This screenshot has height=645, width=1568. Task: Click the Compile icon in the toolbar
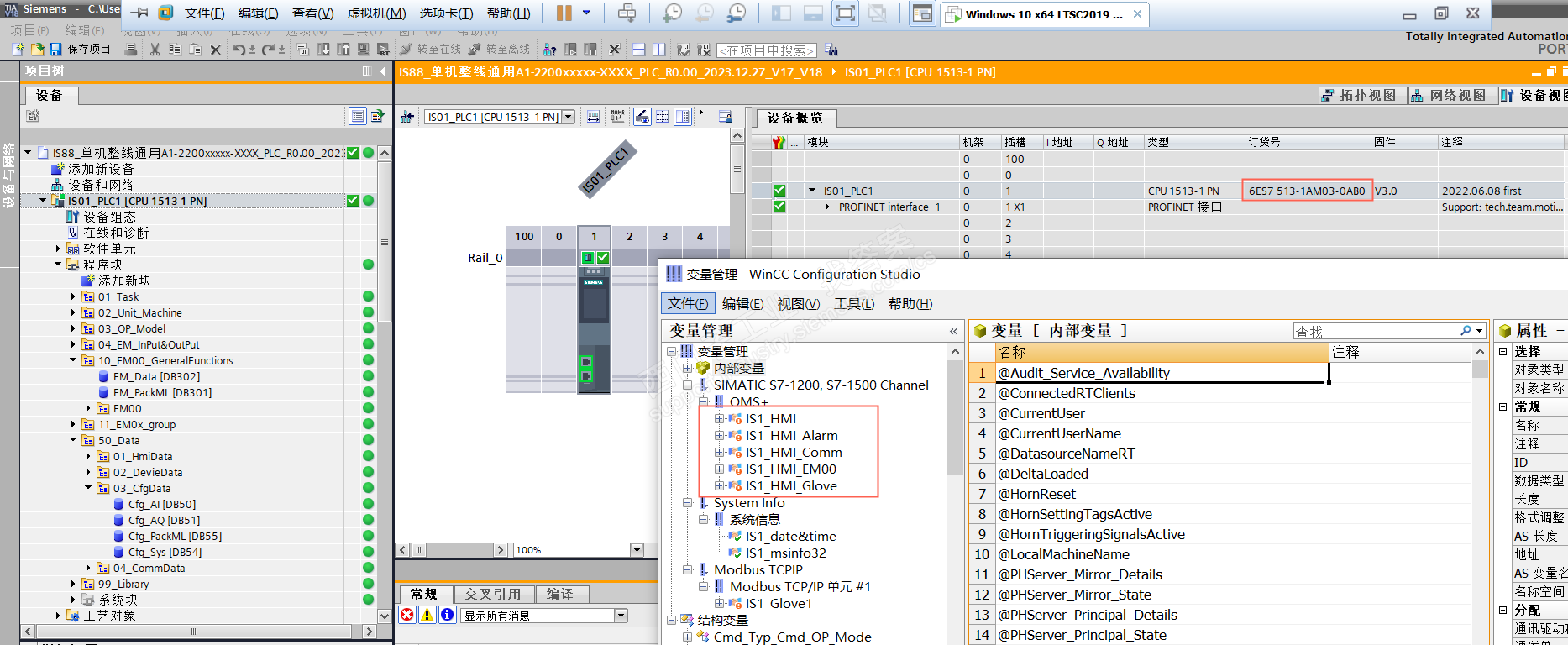pos(303,50)
